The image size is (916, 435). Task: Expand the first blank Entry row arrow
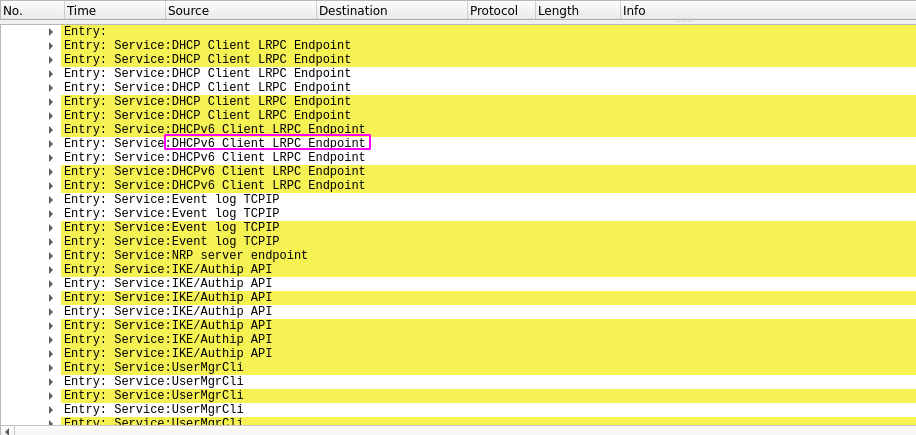[x=51, y=32]
